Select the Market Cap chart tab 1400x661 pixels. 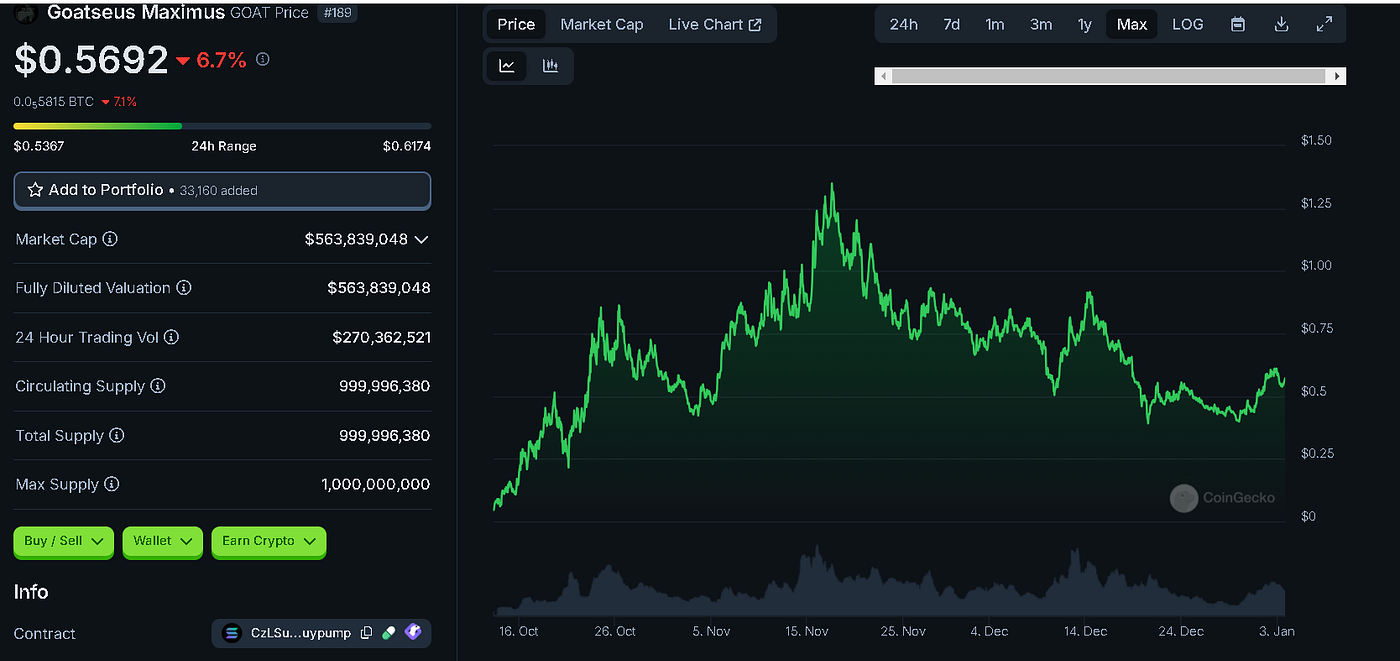[602, 24]
